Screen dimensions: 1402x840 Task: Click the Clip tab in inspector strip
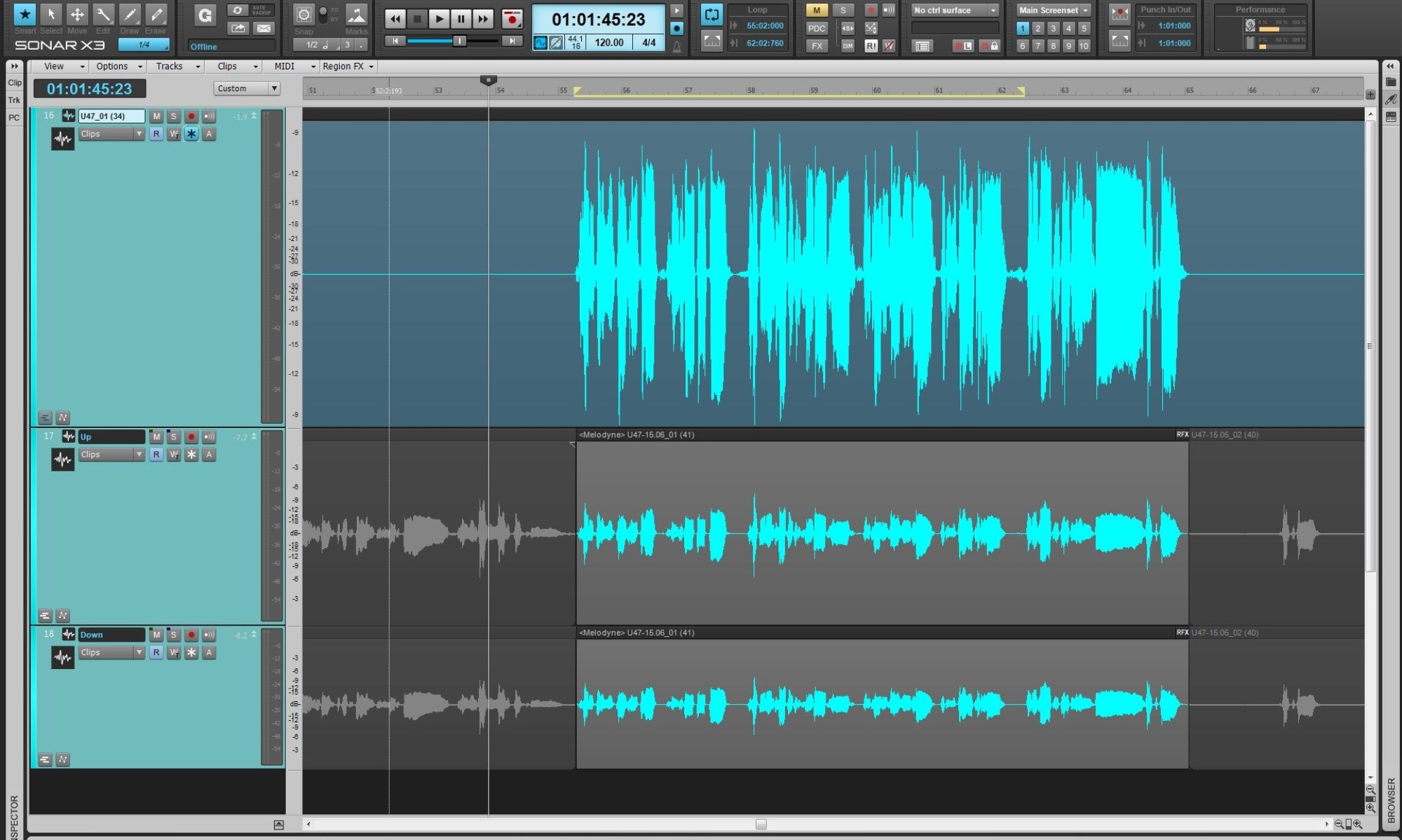tap(15, 83)
